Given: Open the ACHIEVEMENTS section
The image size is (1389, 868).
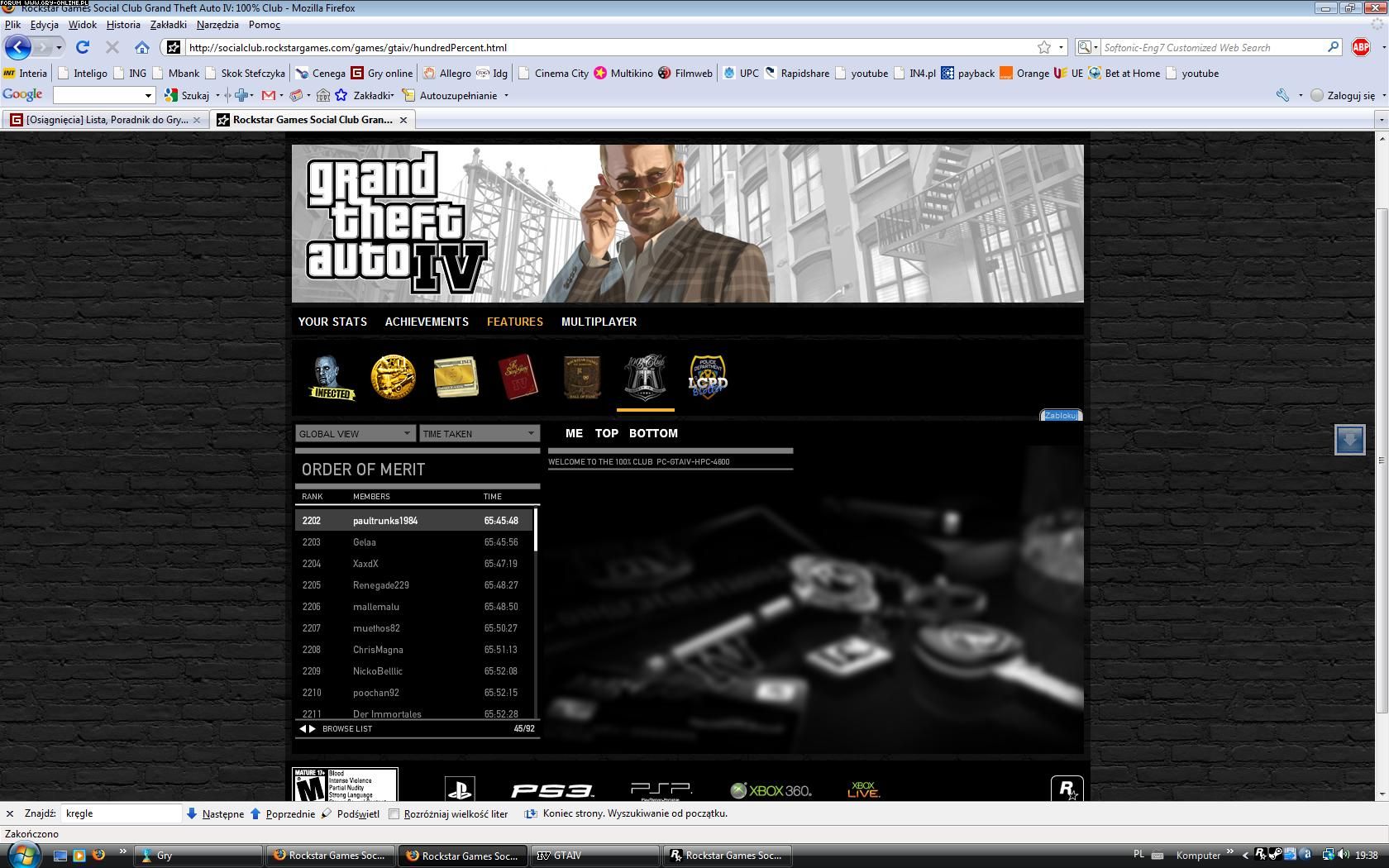Looking at the screenshot, I should 427,322.
